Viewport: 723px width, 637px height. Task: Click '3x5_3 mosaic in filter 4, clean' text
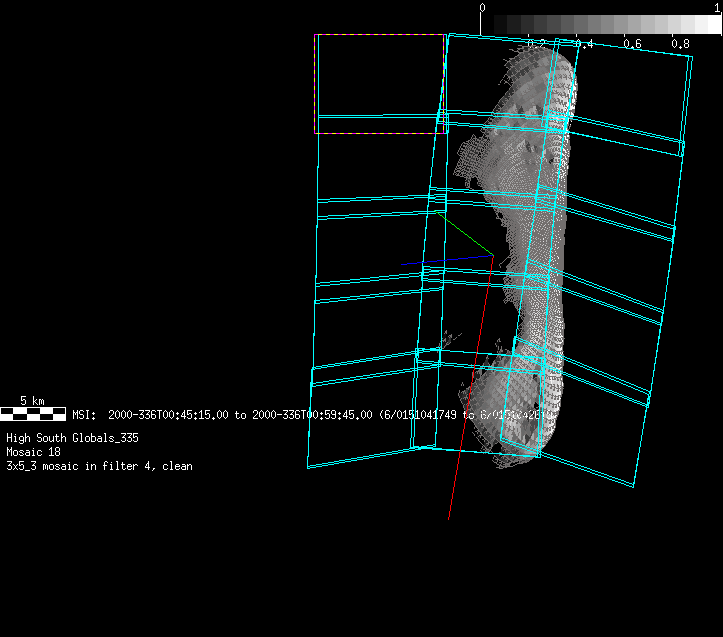pyautogui.click(x=99, y=466)
